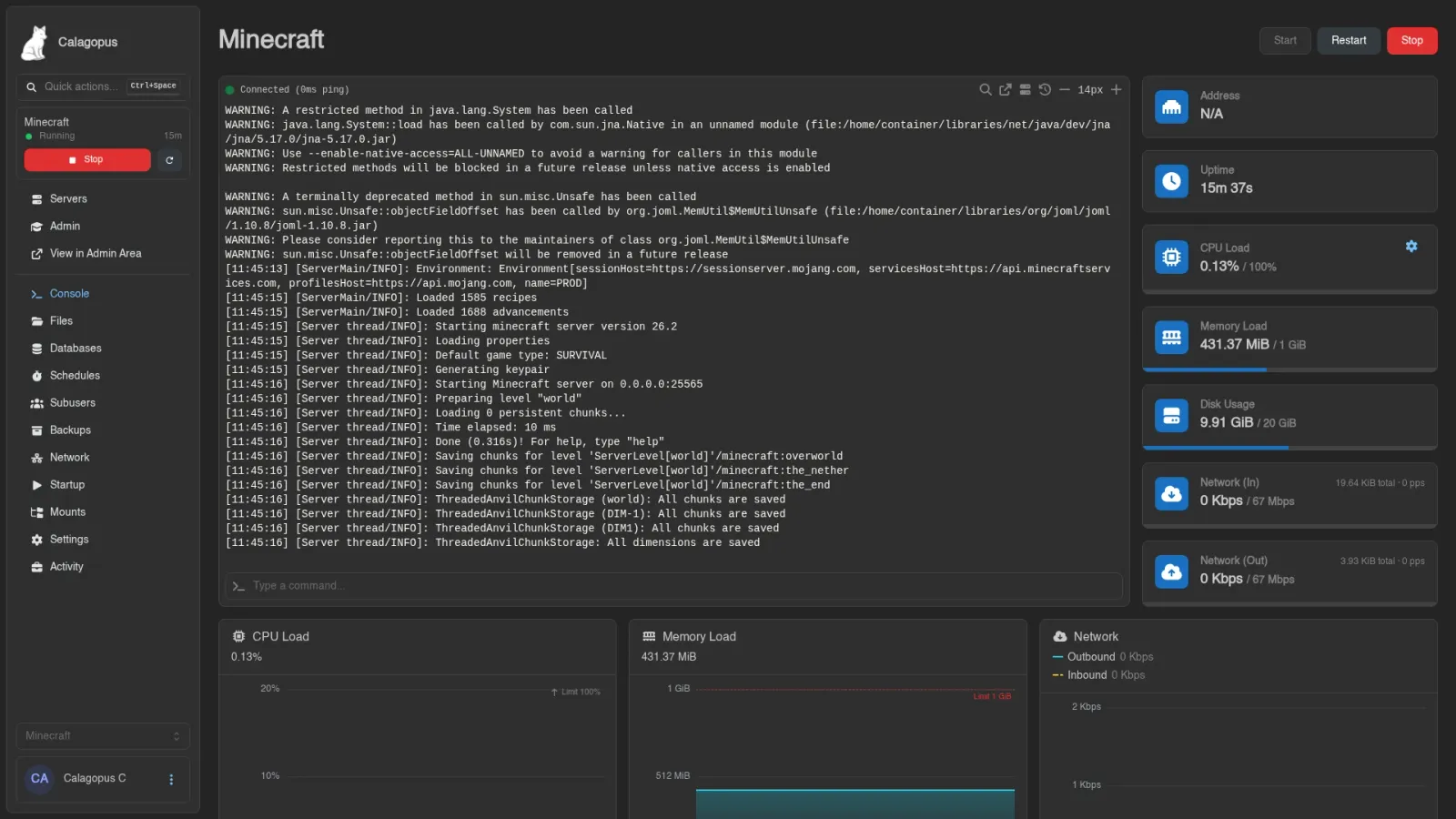Click the console history clock icon
The height and width of the screenshot is (819, 1456).
click(1045, 89)
